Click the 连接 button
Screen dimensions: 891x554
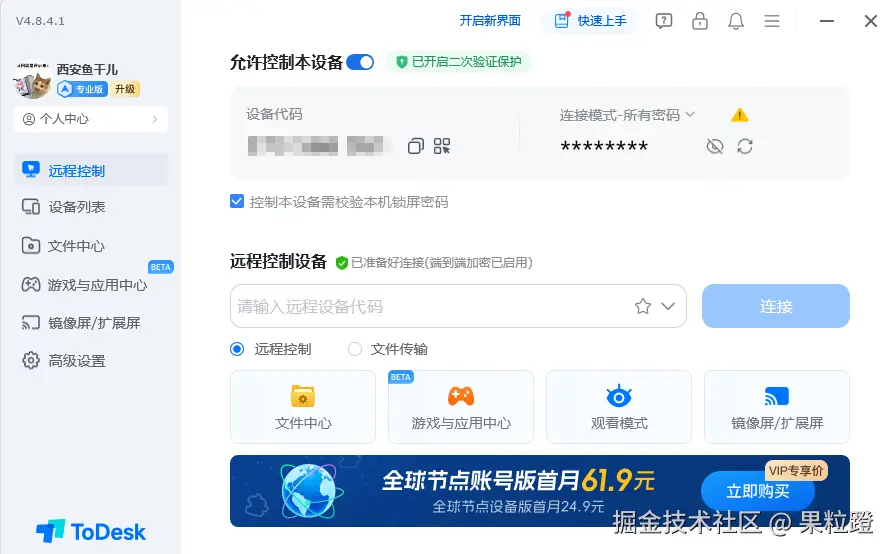776,306
